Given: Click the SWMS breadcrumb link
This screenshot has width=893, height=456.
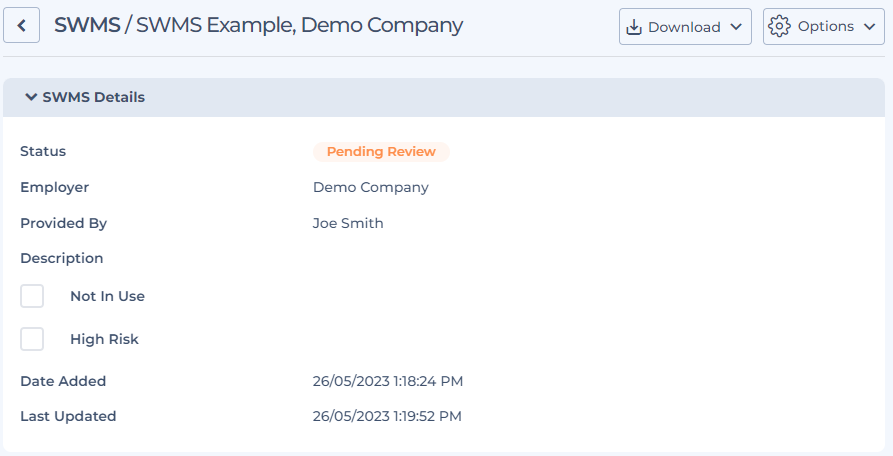Looking at the screenshot, I should tap(86, 26).
